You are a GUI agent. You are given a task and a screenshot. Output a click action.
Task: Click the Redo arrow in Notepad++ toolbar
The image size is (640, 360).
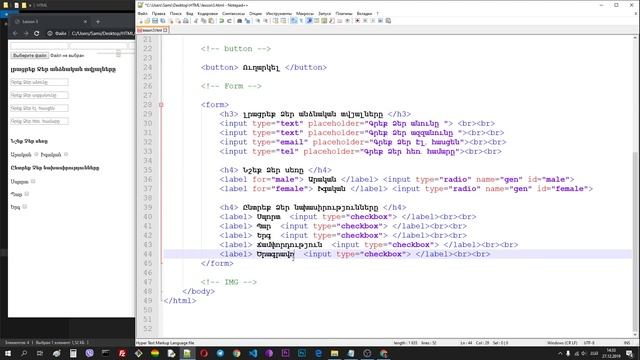pos(229,20)
